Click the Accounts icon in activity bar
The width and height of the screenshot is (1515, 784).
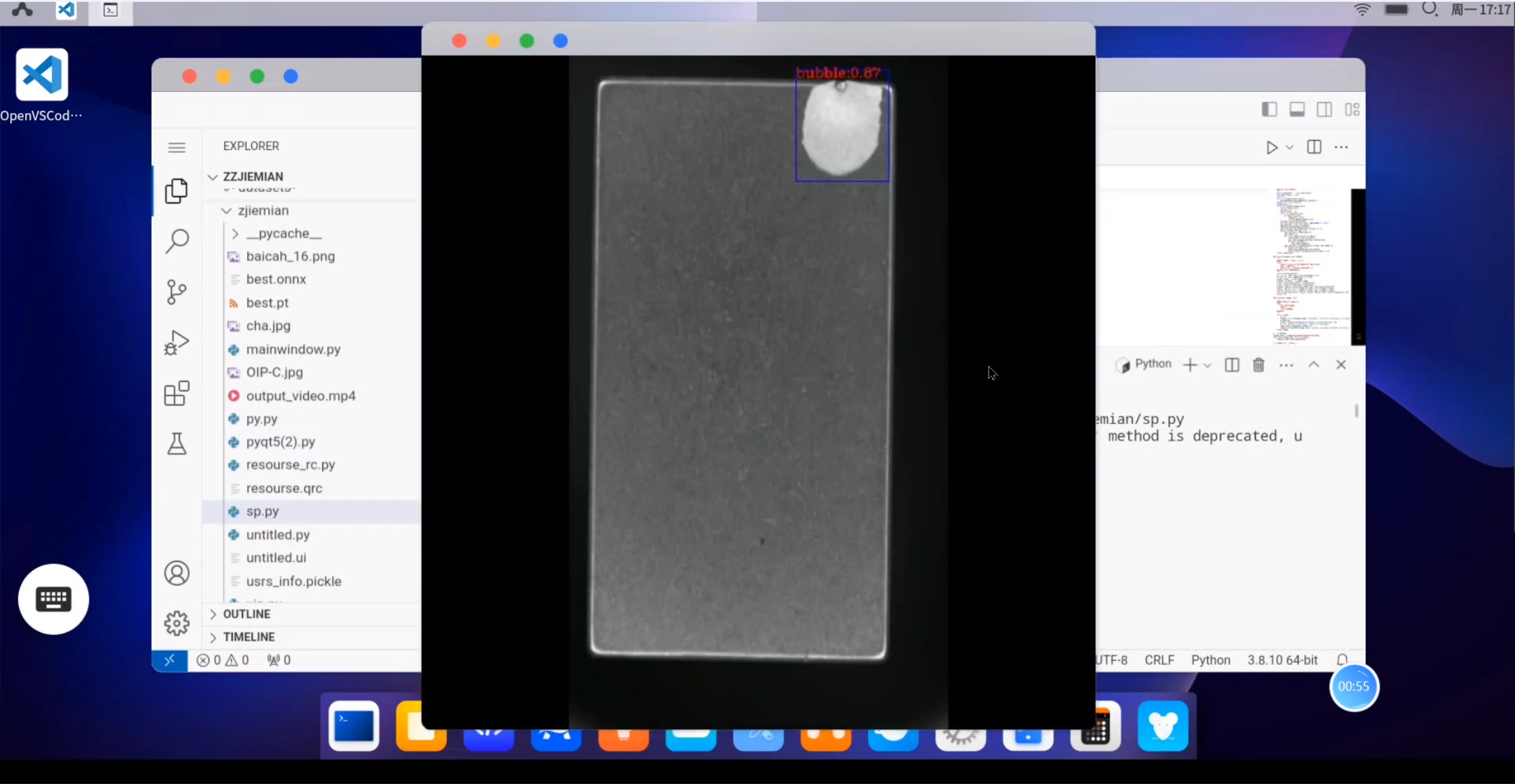point(177,573)
